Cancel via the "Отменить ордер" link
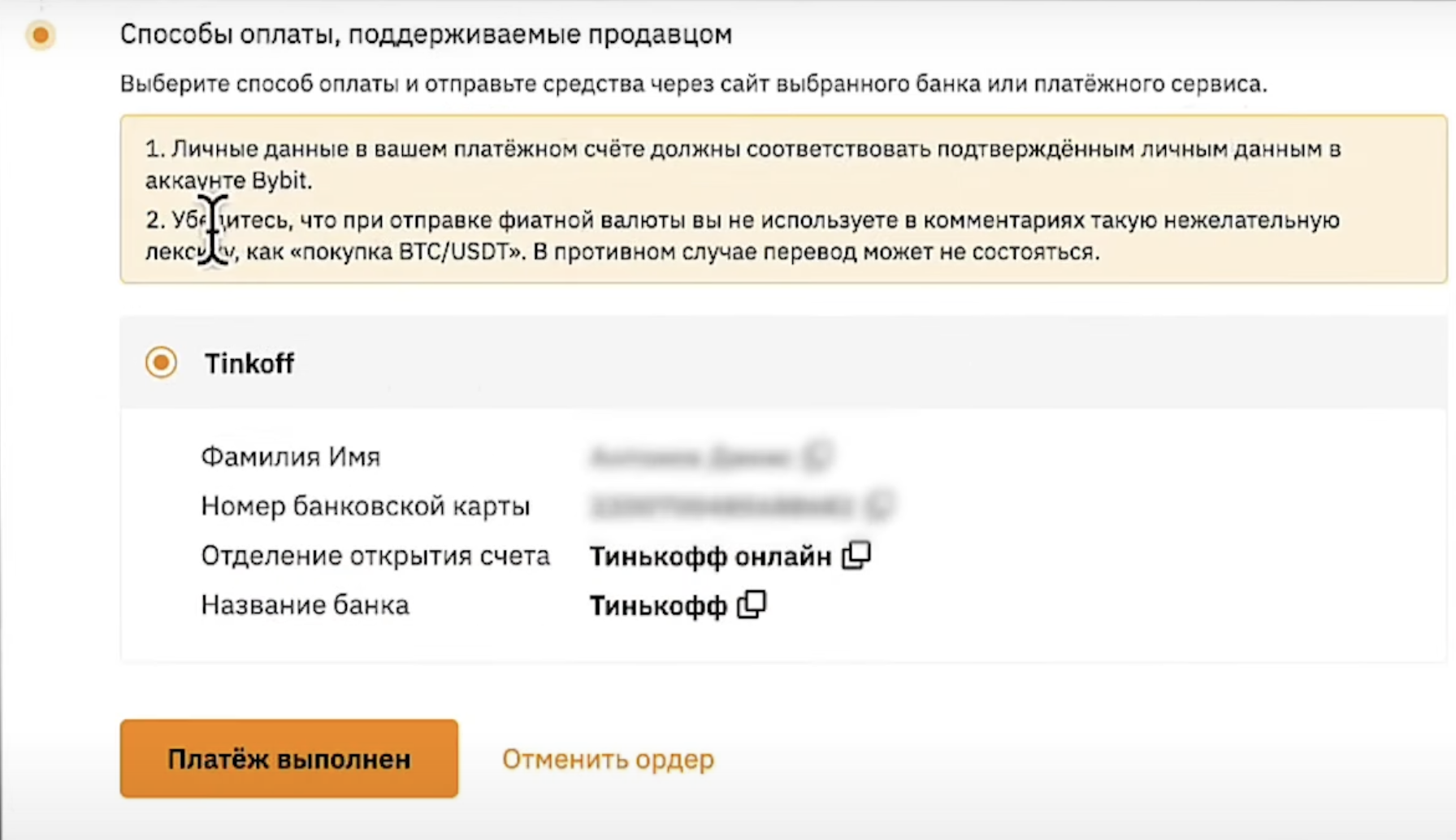This screenshot has height=840, width=1456. click(x=608, y=759)
